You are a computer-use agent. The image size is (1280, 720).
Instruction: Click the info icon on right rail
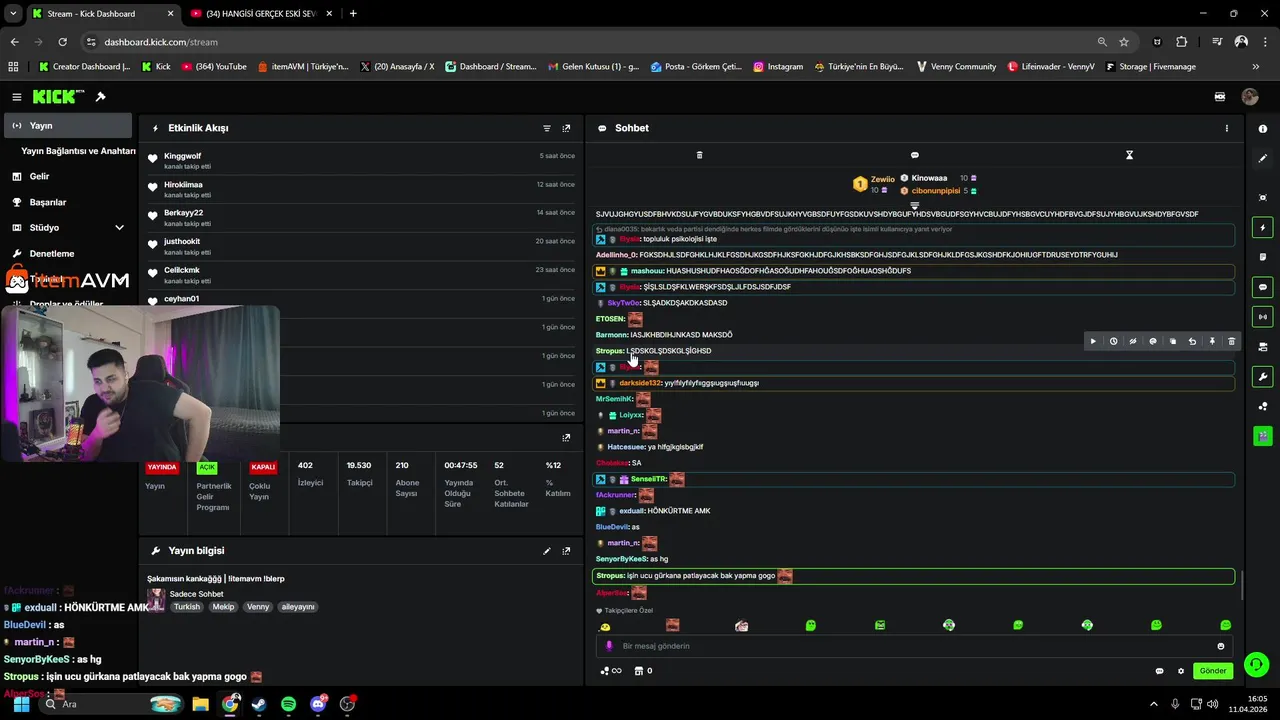coord(1263,129)
